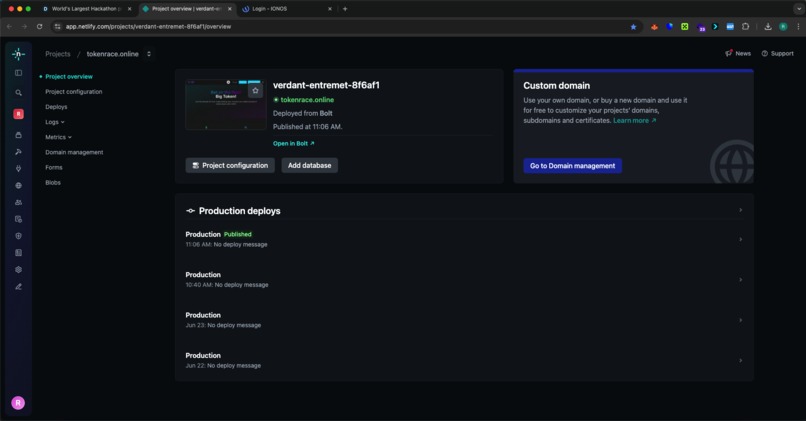Open the plug extensions icon in sidebar
Viewport: 806px width, 421px height.
pyautogui.click(x=19, y=169)
